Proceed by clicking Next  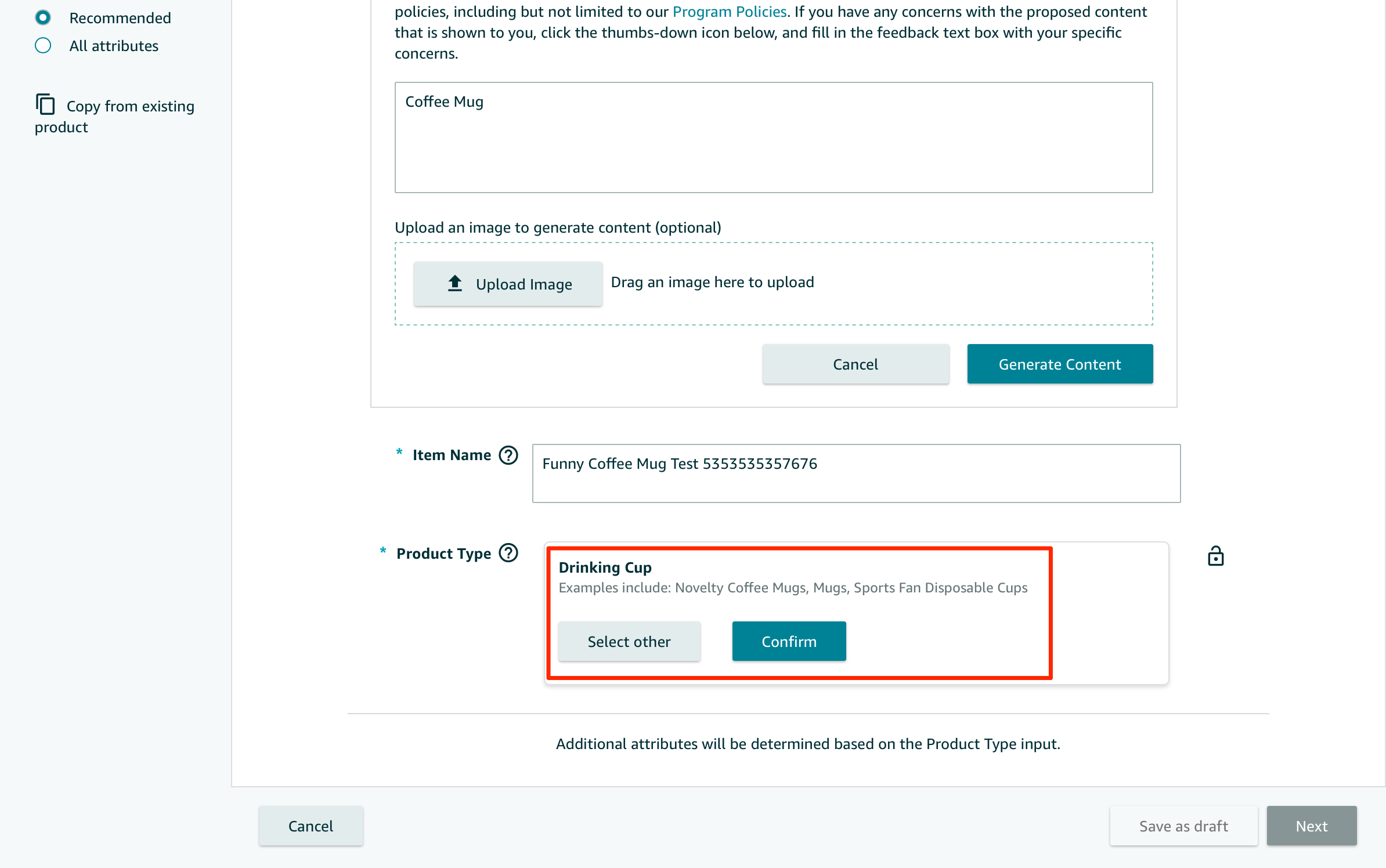(x=1311, y=826)
